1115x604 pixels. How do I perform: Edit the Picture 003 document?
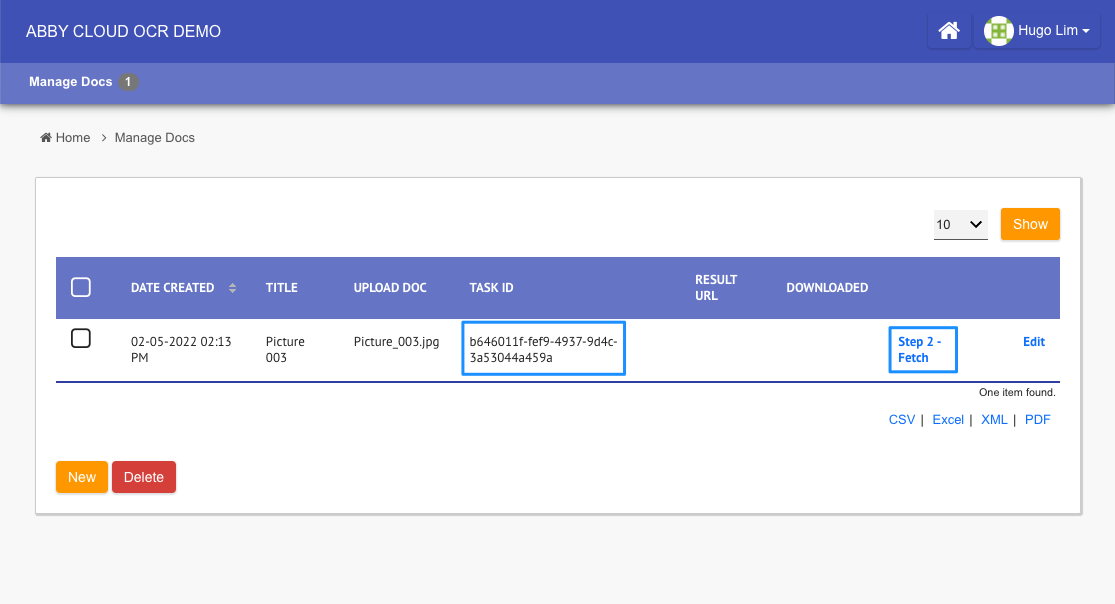point(1033,342)
